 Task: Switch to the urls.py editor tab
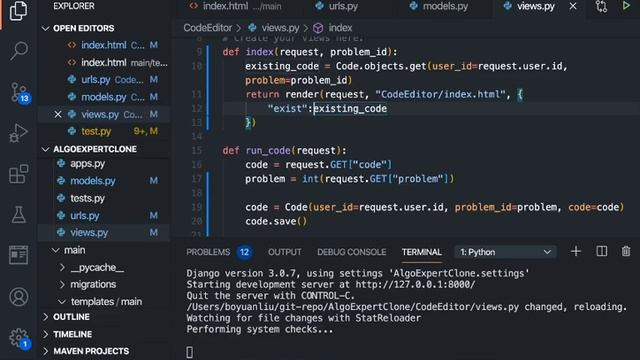coord(337,6)
